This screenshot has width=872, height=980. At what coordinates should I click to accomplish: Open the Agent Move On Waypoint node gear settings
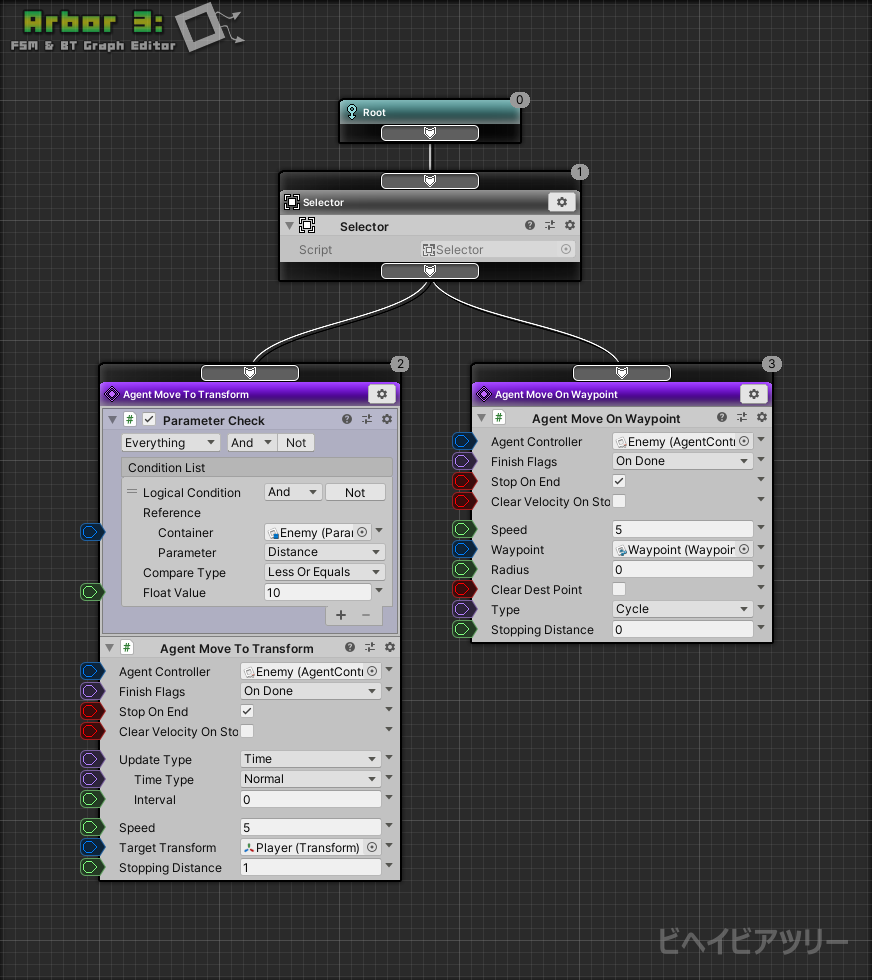coord(755,394)
